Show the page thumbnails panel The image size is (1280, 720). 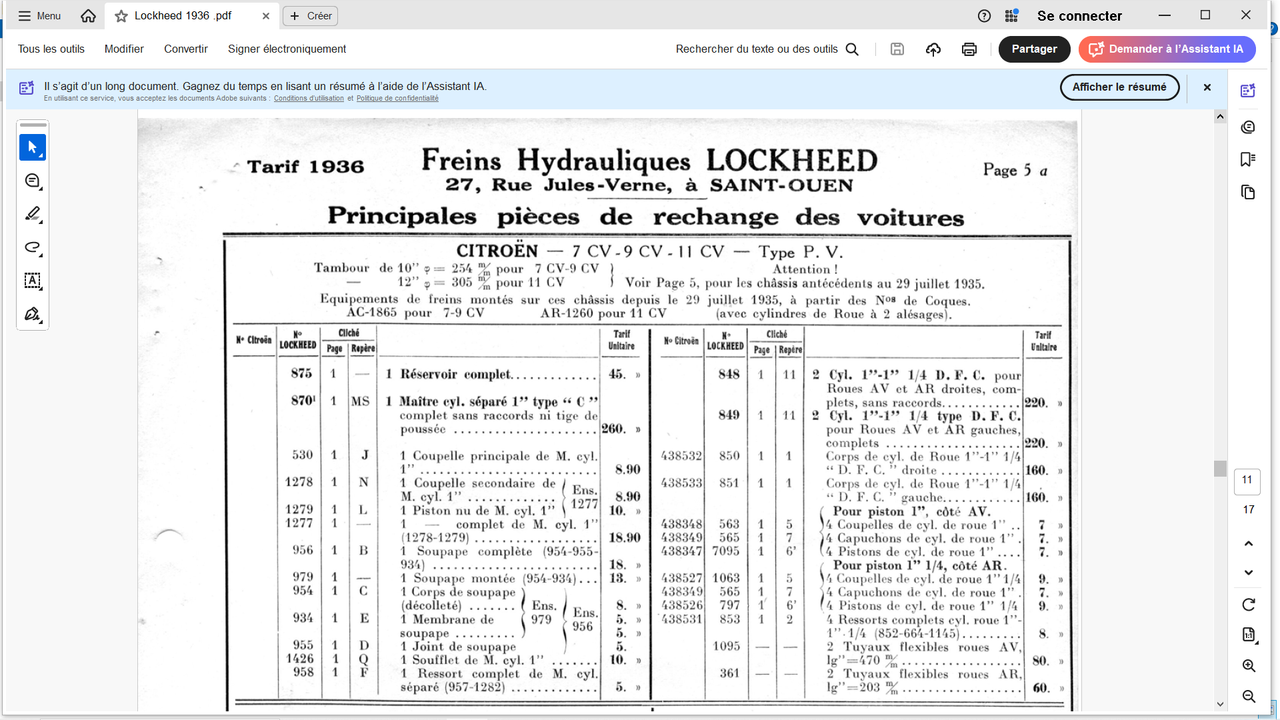1247,192
